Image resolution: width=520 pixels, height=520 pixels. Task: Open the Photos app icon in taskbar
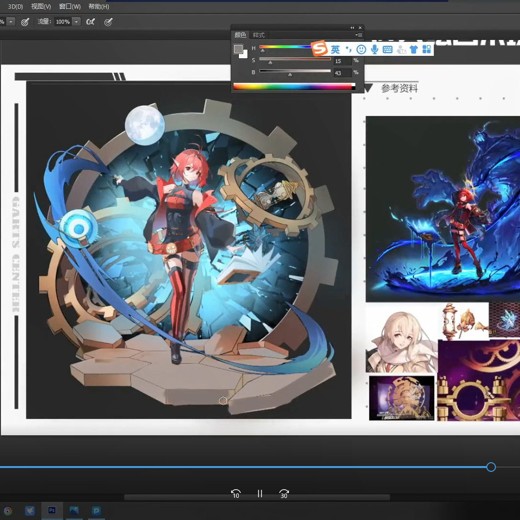pos(74,510)
